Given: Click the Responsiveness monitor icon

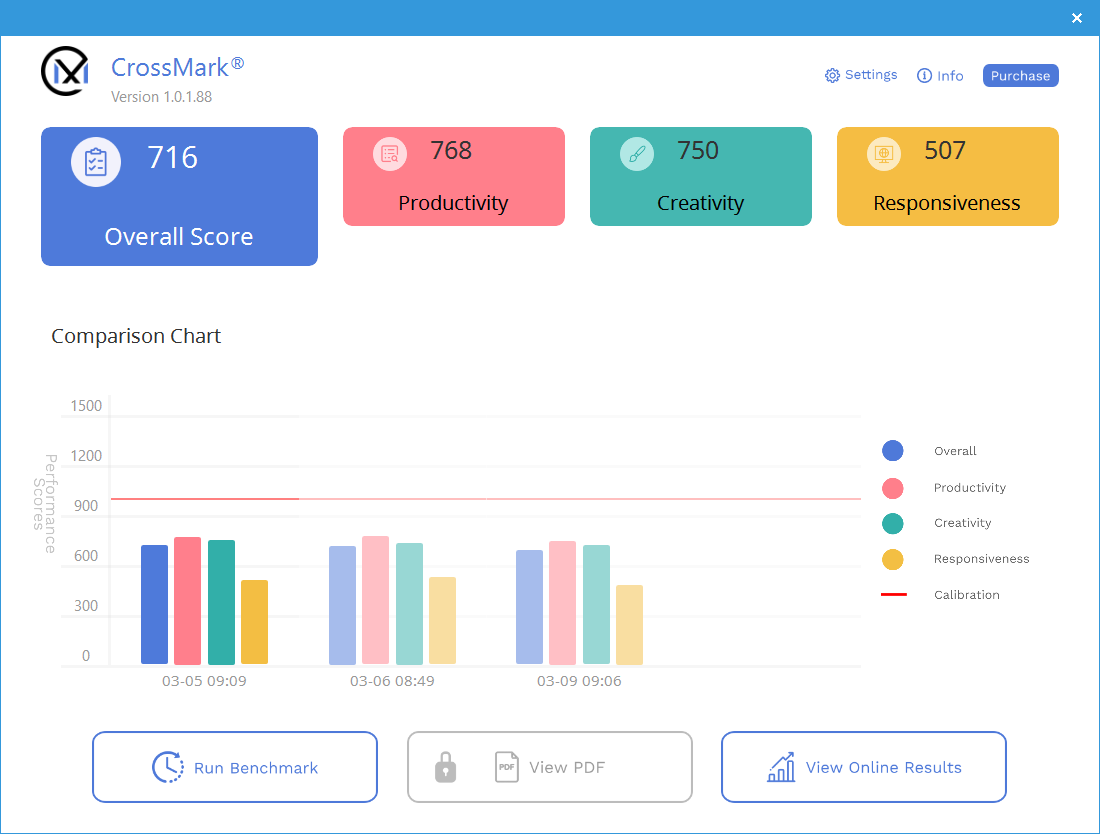Looking at the screenshot, I should click(x=884, y=154).
